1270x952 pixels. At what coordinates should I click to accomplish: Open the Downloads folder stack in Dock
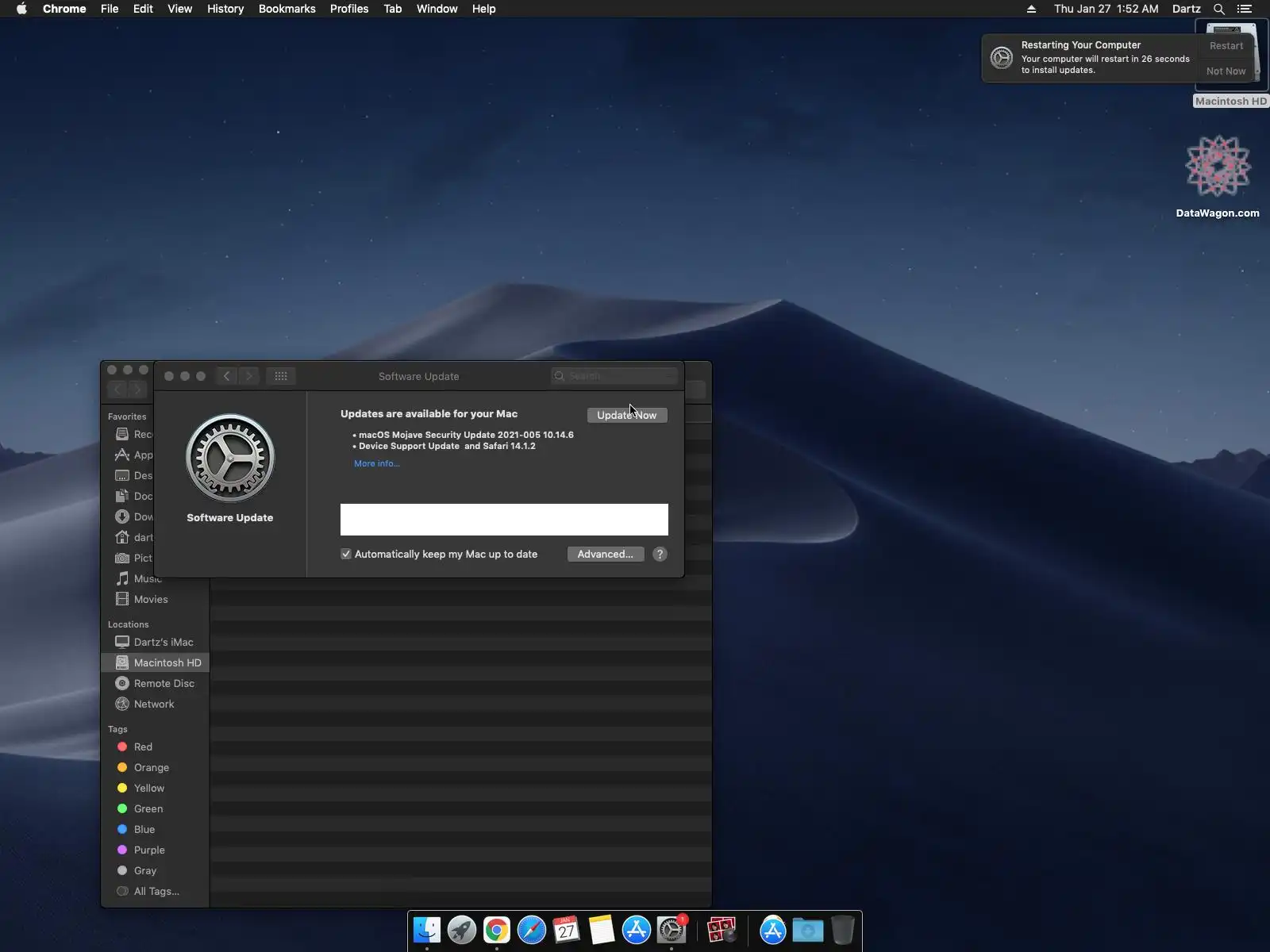point(808,930)
